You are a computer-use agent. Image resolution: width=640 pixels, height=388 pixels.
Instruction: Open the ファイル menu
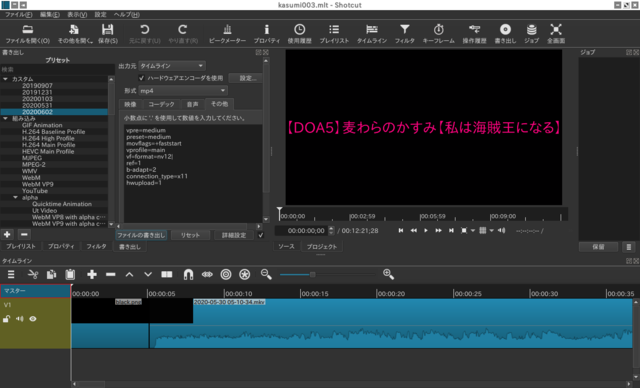pyautogui.click(x=18, y=15)
